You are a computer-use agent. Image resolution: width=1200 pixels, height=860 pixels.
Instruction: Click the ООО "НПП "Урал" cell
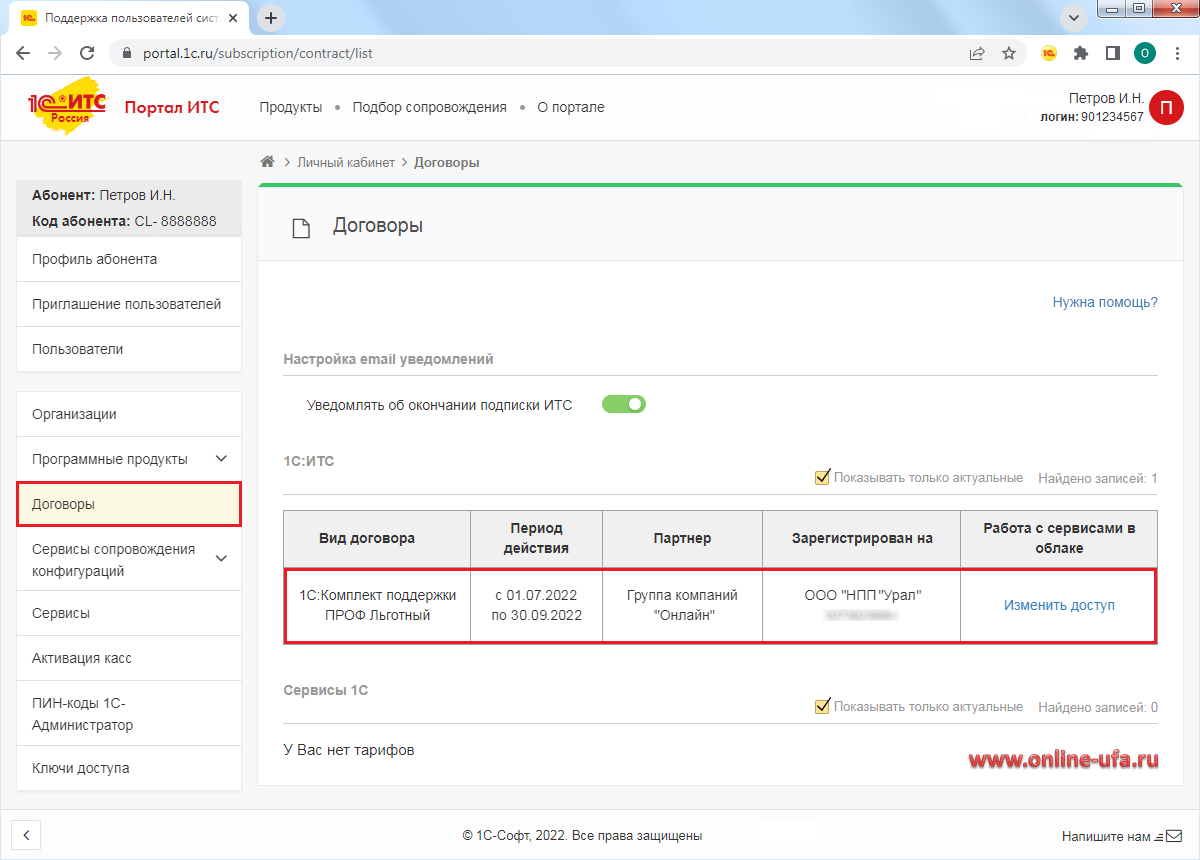[x=862, y=605]
